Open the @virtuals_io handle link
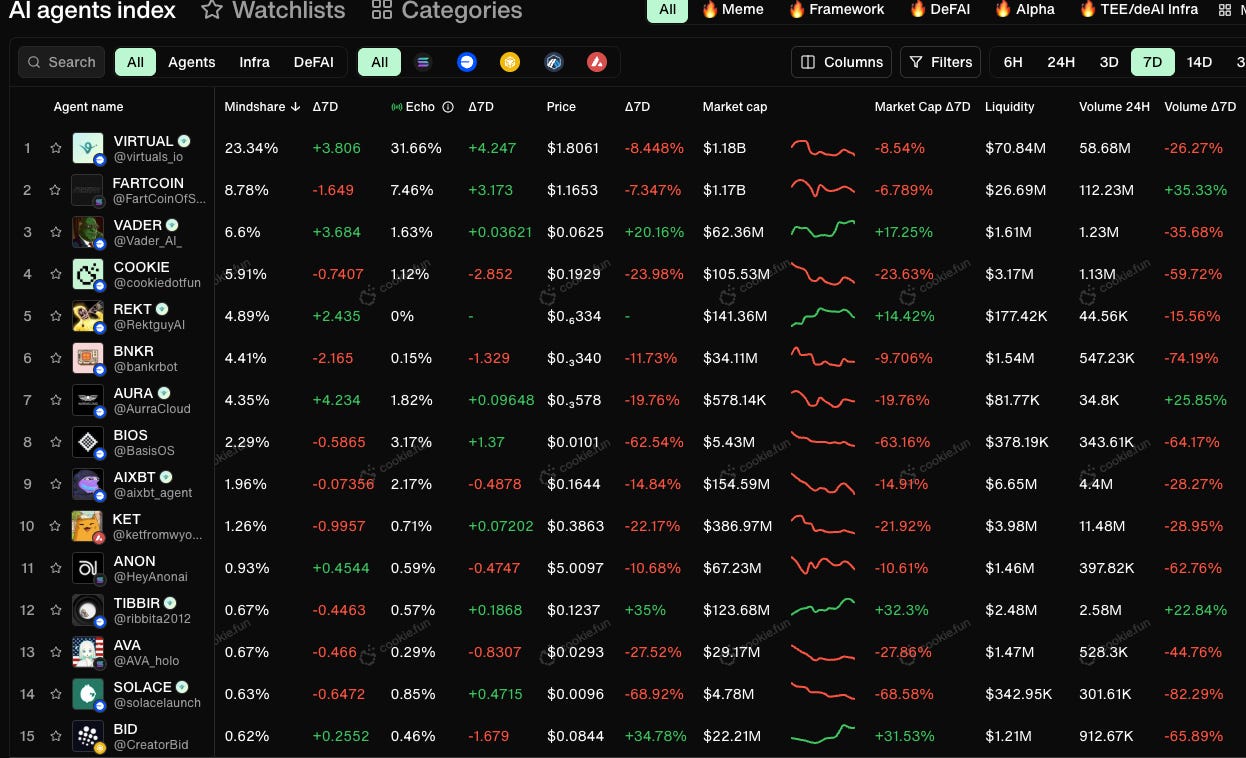The image size is (1246, 758). coord(148,157)
